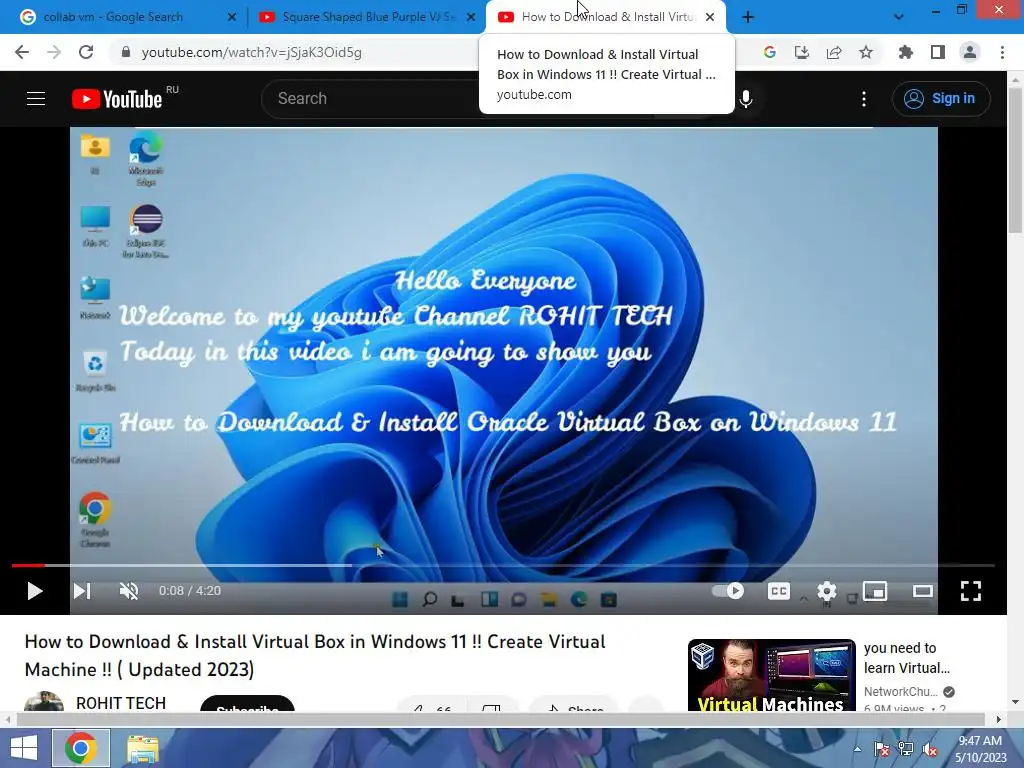The height and width of the screenshot is (768, 1024).
Task: Open video settings gear
Action: 827,591
